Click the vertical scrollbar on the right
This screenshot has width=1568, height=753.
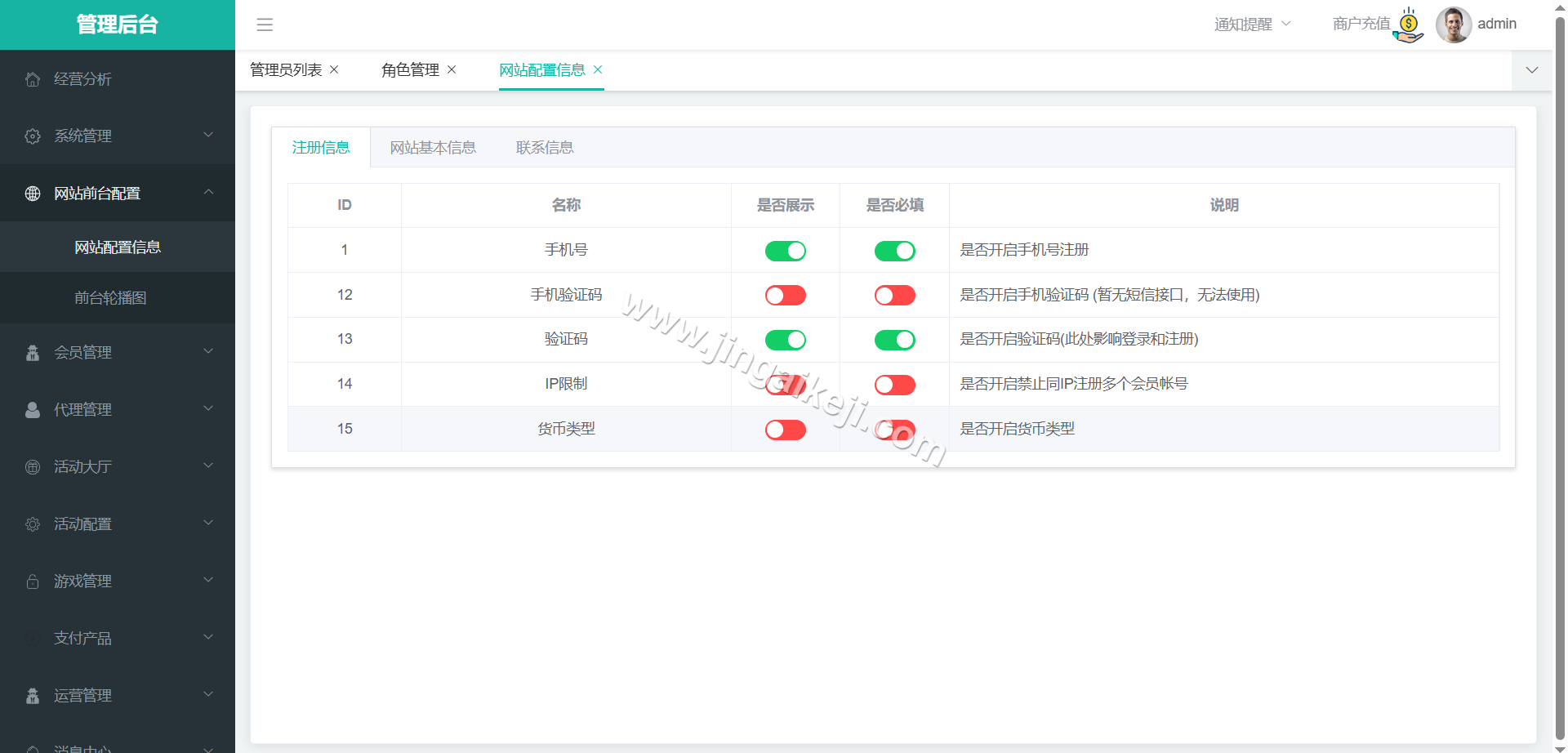point(1560,327)
